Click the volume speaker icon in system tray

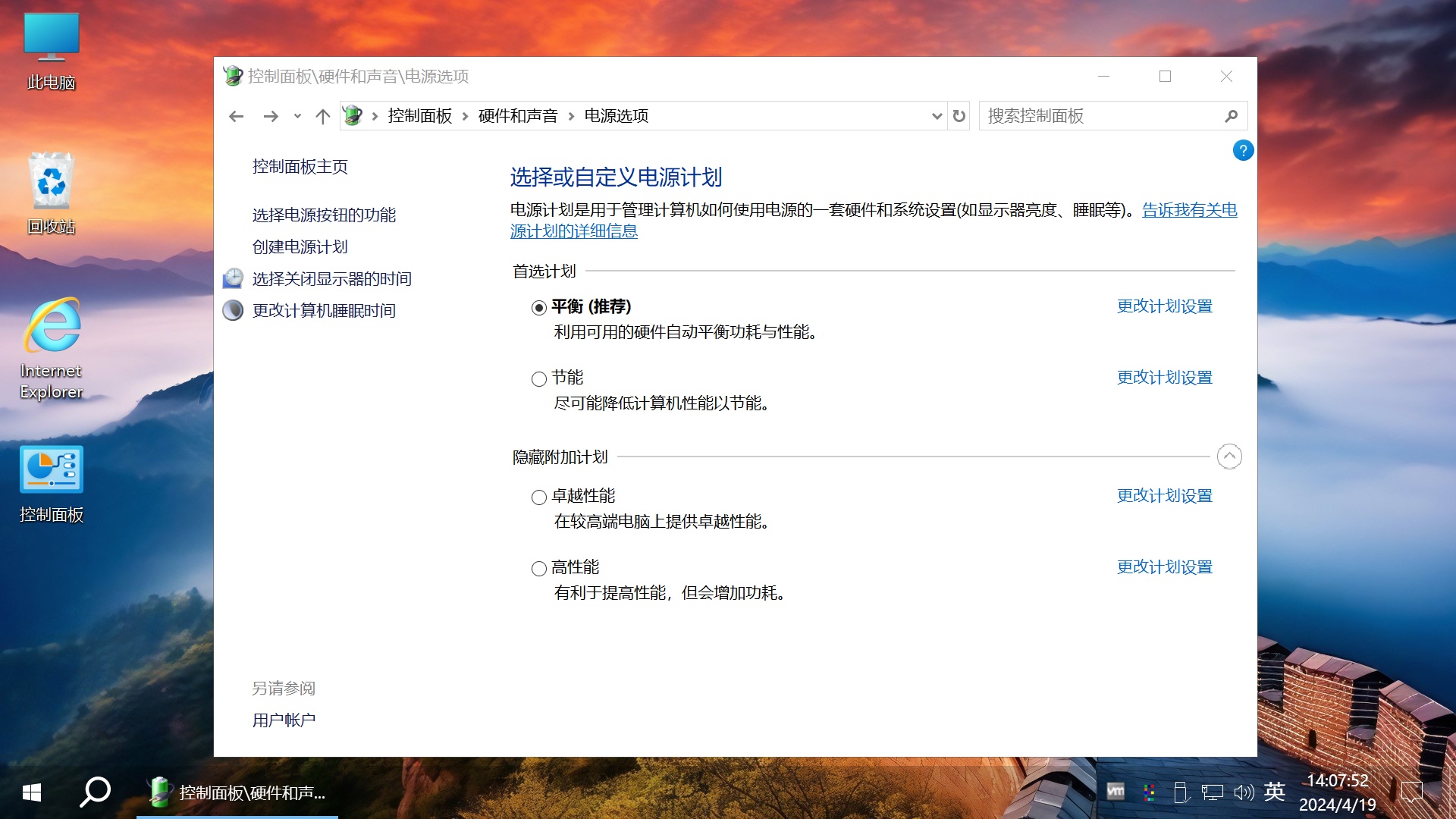pos(1243,792)
